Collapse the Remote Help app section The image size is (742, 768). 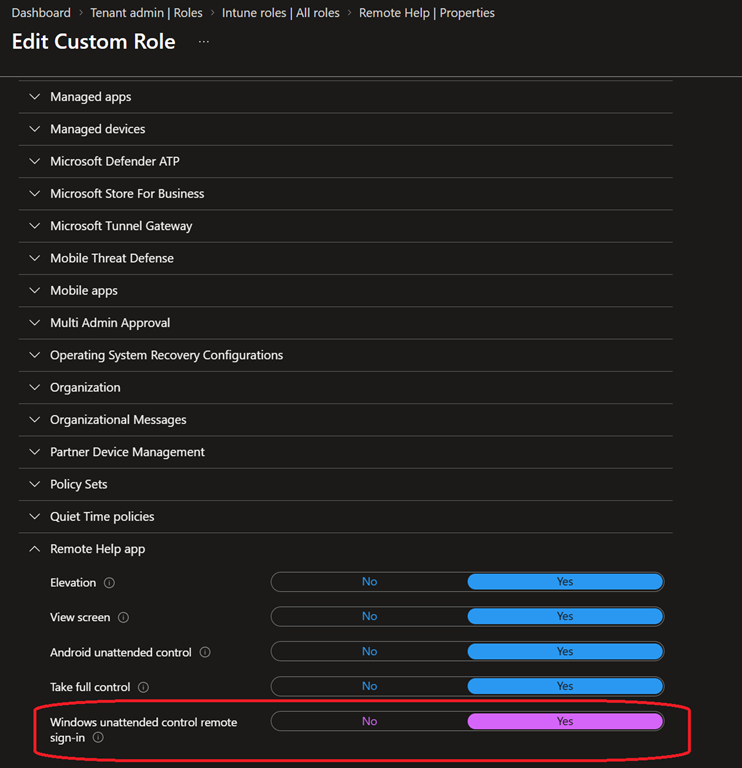click(x=34, y=549)
